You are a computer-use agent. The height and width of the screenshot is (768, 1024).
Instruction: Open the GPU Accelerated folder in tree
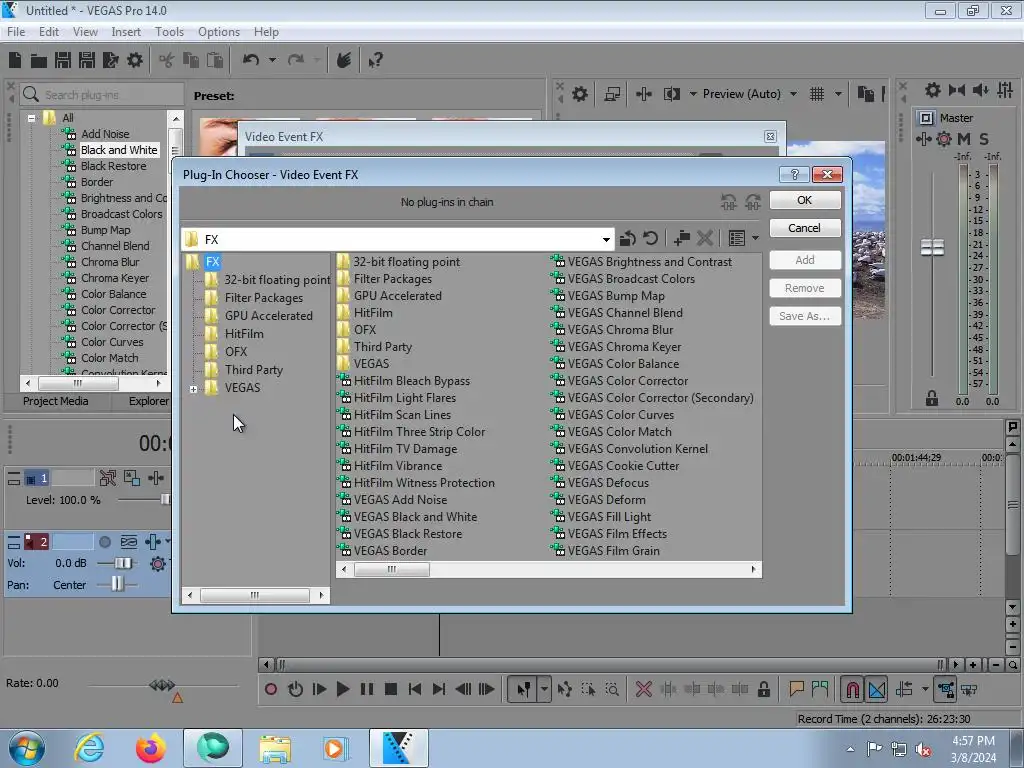(268, 315)
